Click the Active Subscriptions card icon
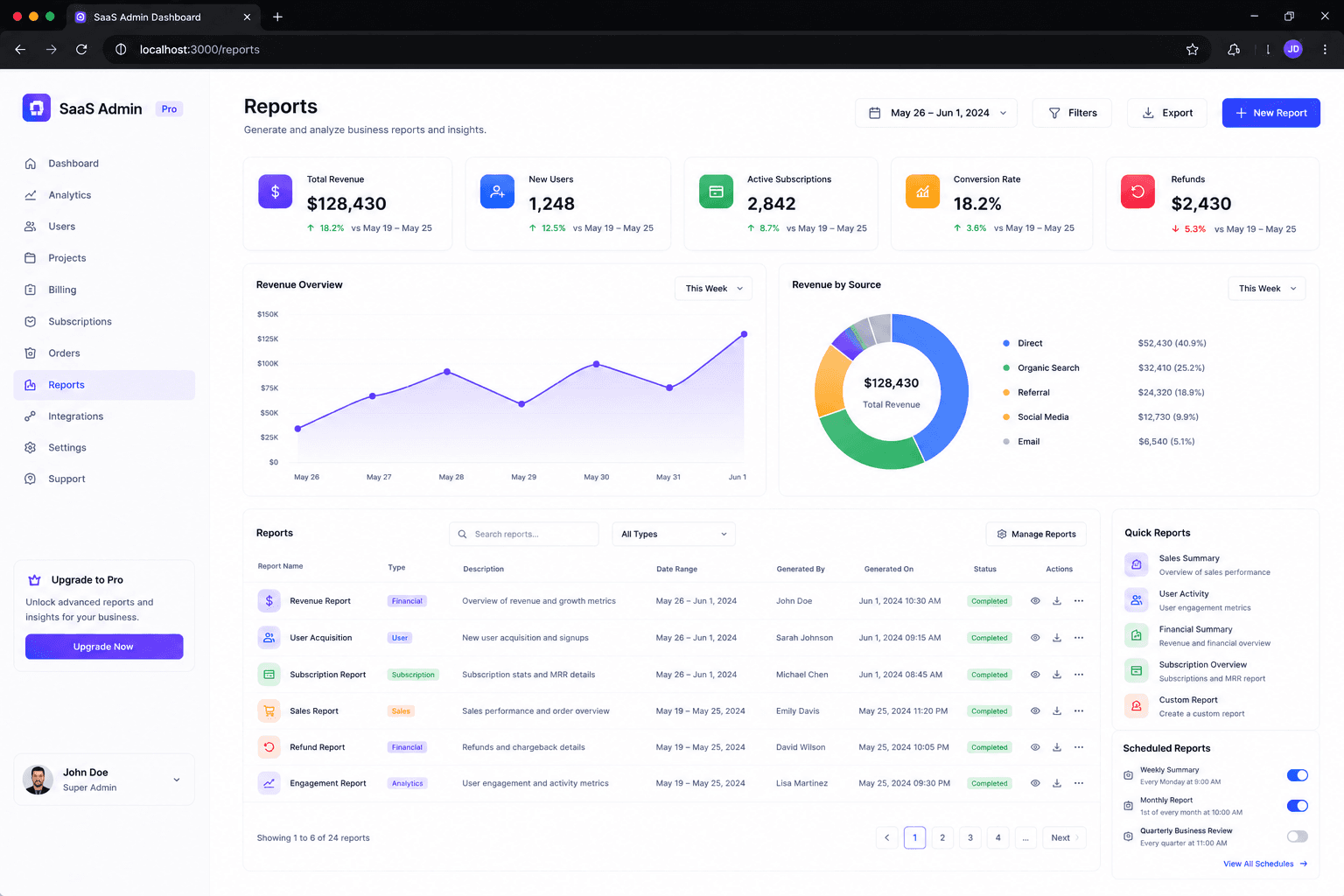Screen dimensions: 1344x896 716,191
